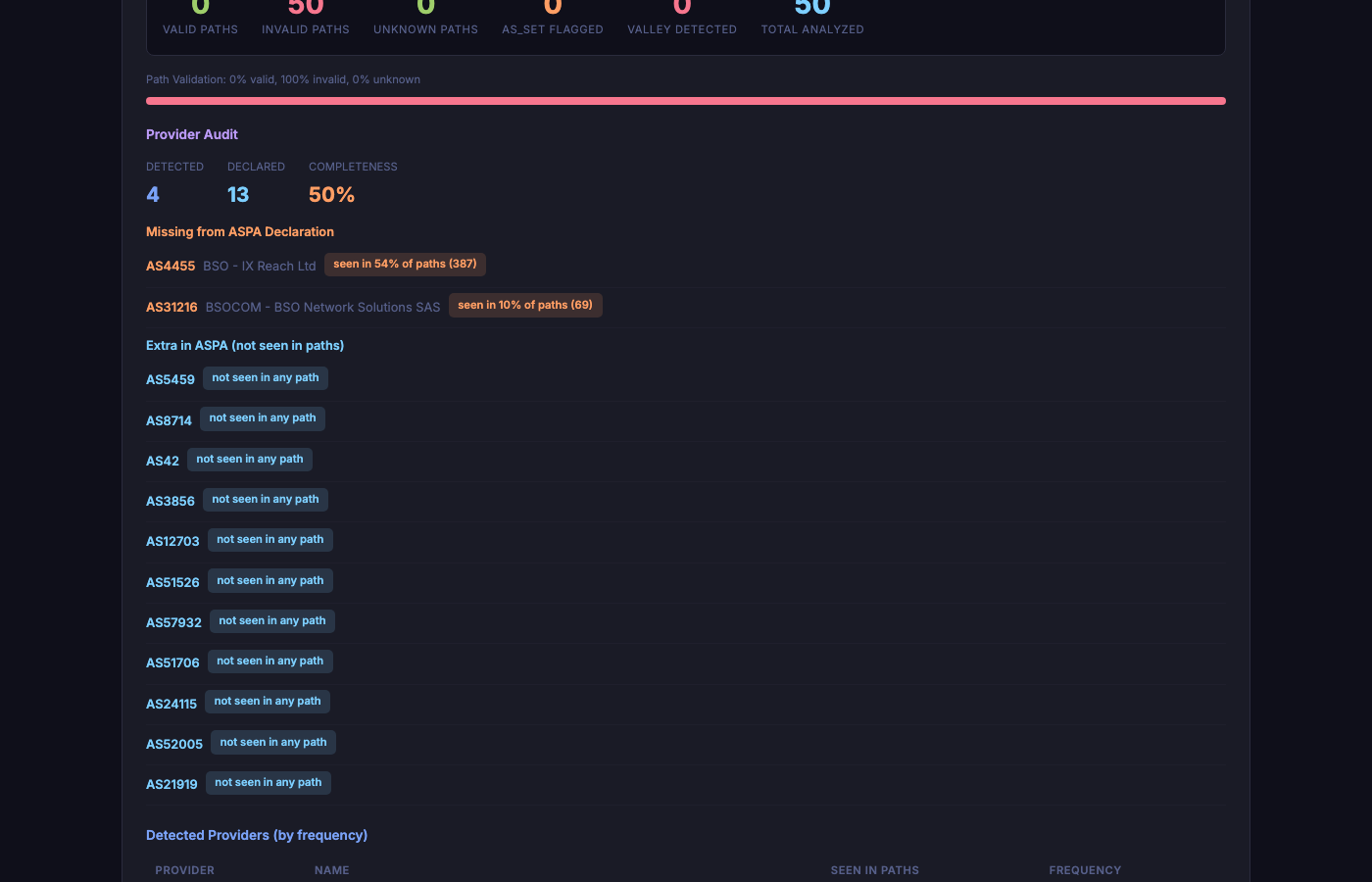Screen dimensions: 1372x882
Task: Click the NAME column header
Action: pyautogui.click(x=332, y=870)
